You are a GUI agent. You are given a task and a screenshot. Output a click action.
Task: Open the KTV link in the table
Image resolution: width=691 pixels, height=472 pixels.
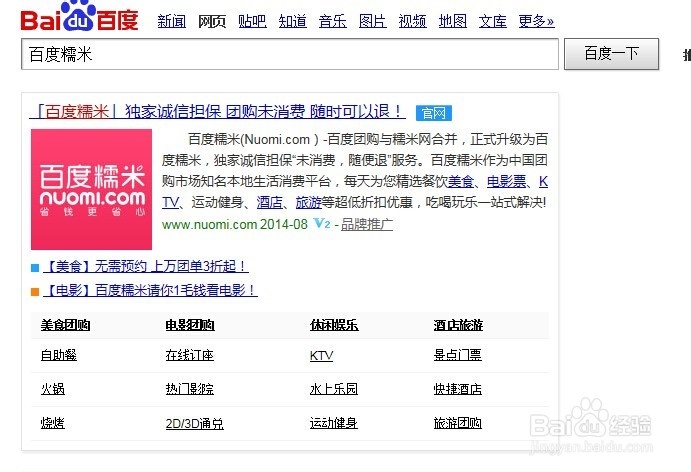point(321,356)
